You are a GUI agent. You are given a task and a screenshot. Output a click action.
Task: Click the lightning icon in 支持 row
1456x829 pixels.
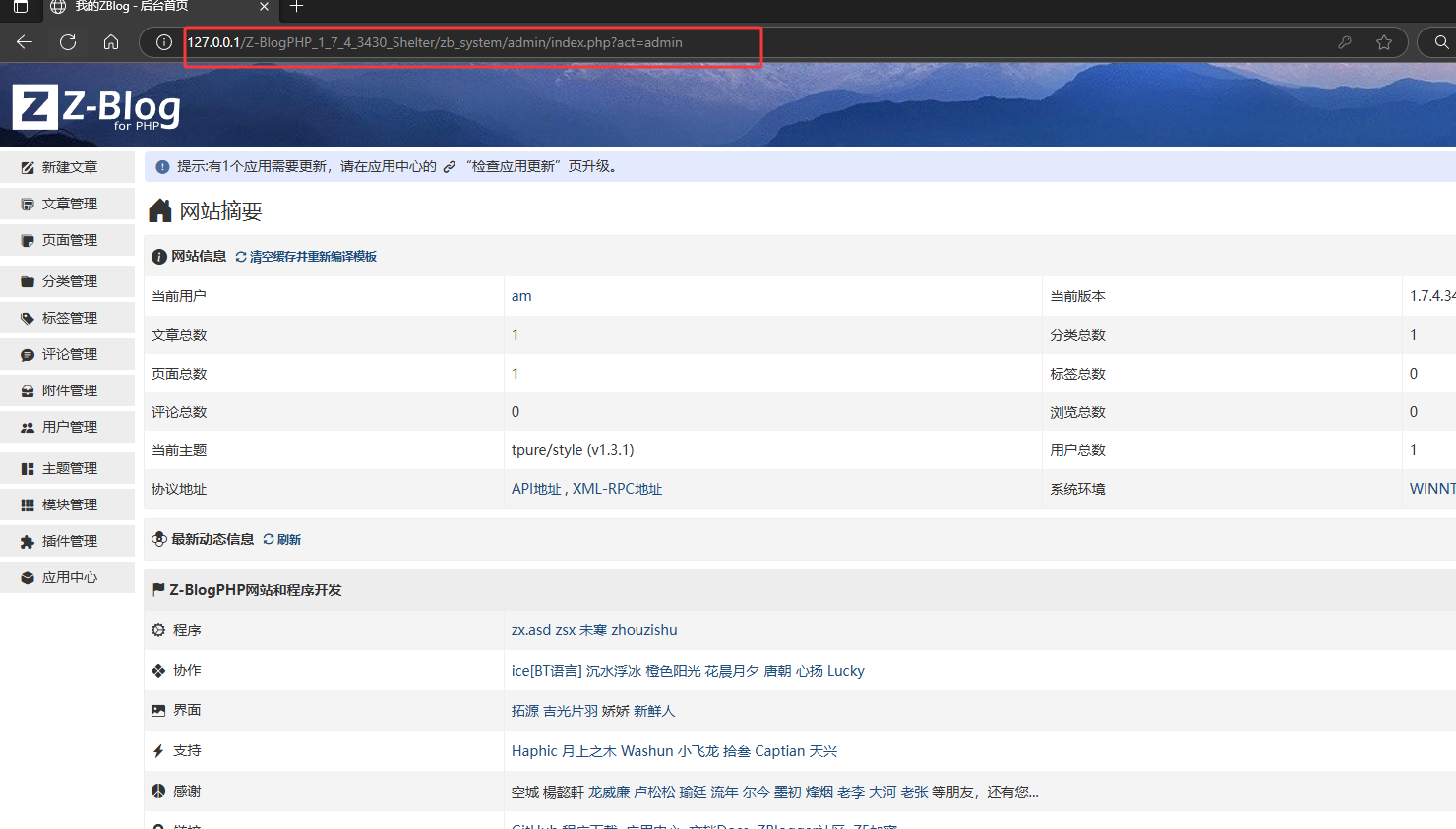click(x=158, y=751)
